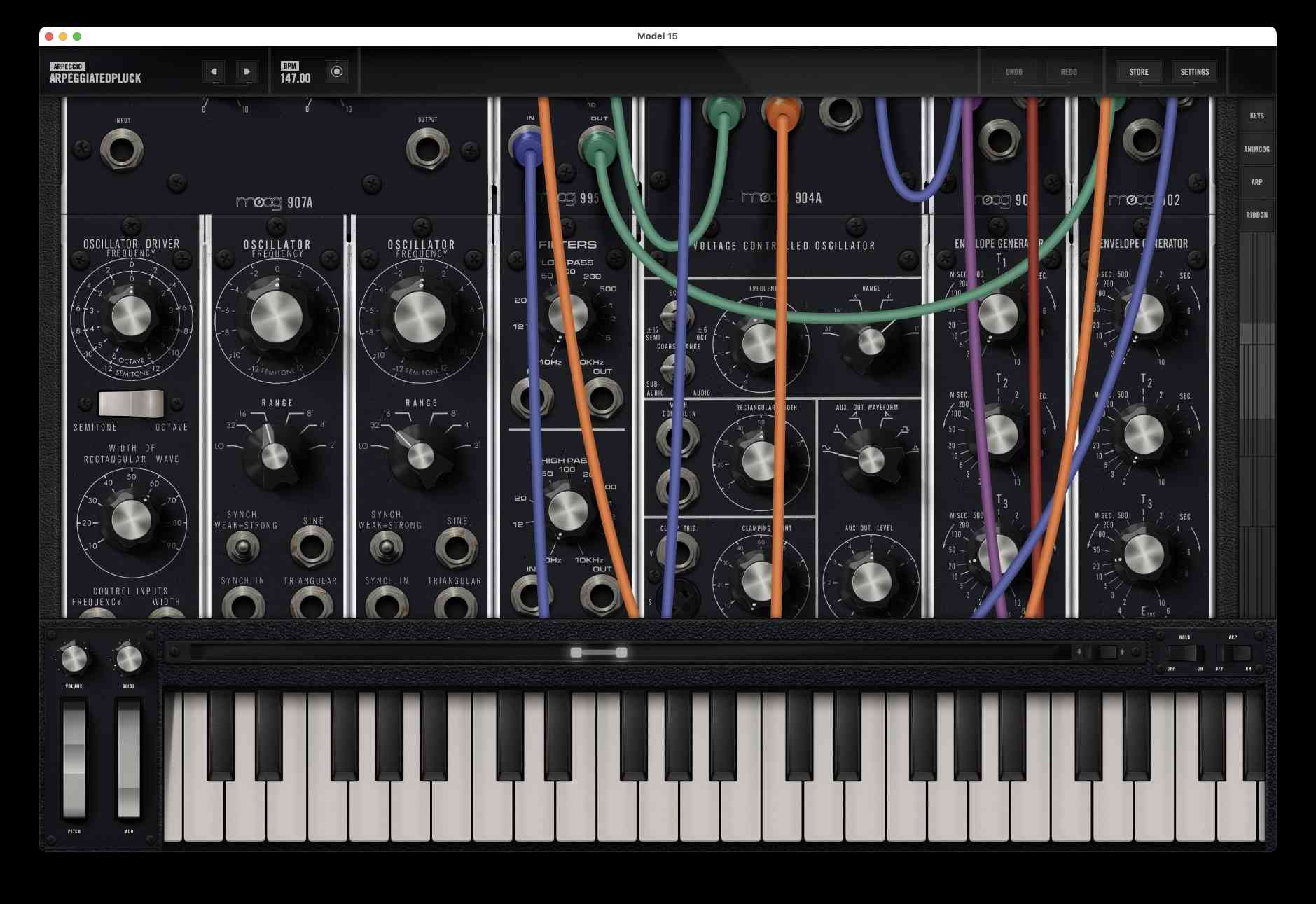This screenshot has width=1316, height=904.
Task: Click the STORE button
Action: coord(1139,71)
